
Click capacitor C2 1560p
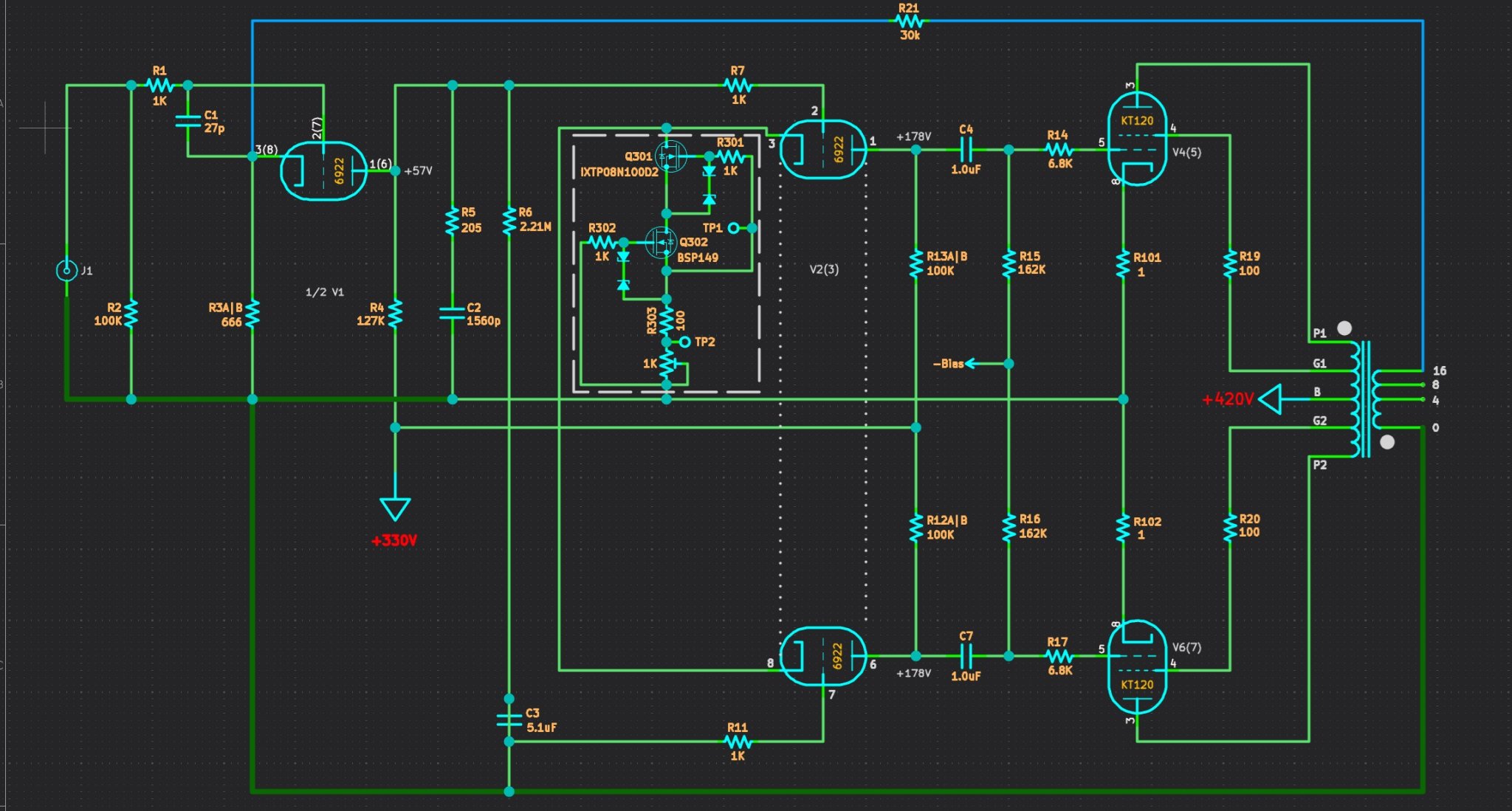point(452,314)
